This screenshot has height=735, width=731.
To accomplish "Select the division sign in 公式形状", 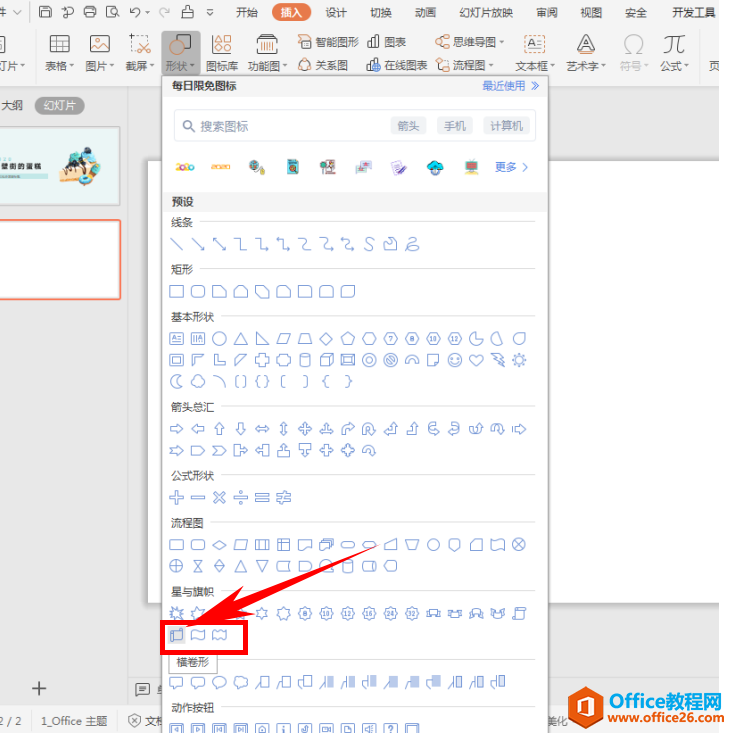I will [241, 497].
